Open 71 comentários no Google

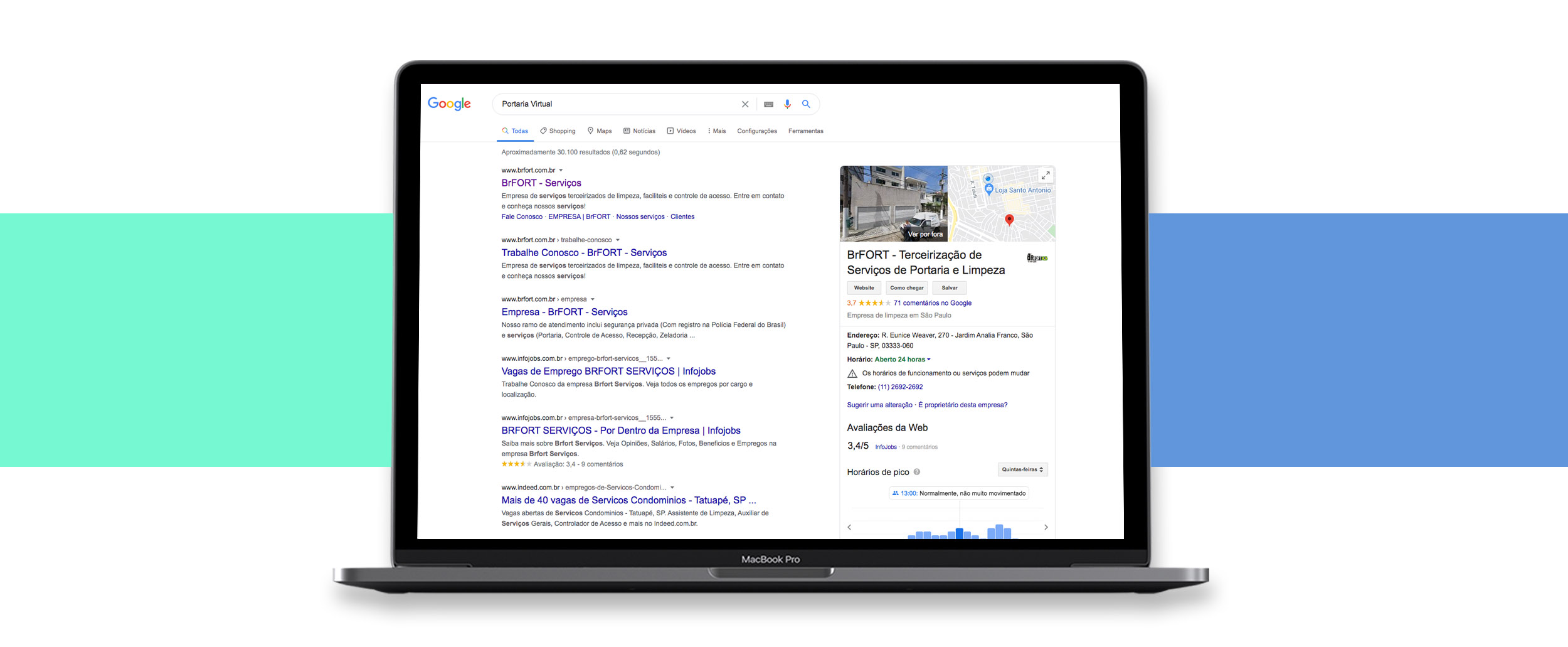933,303
